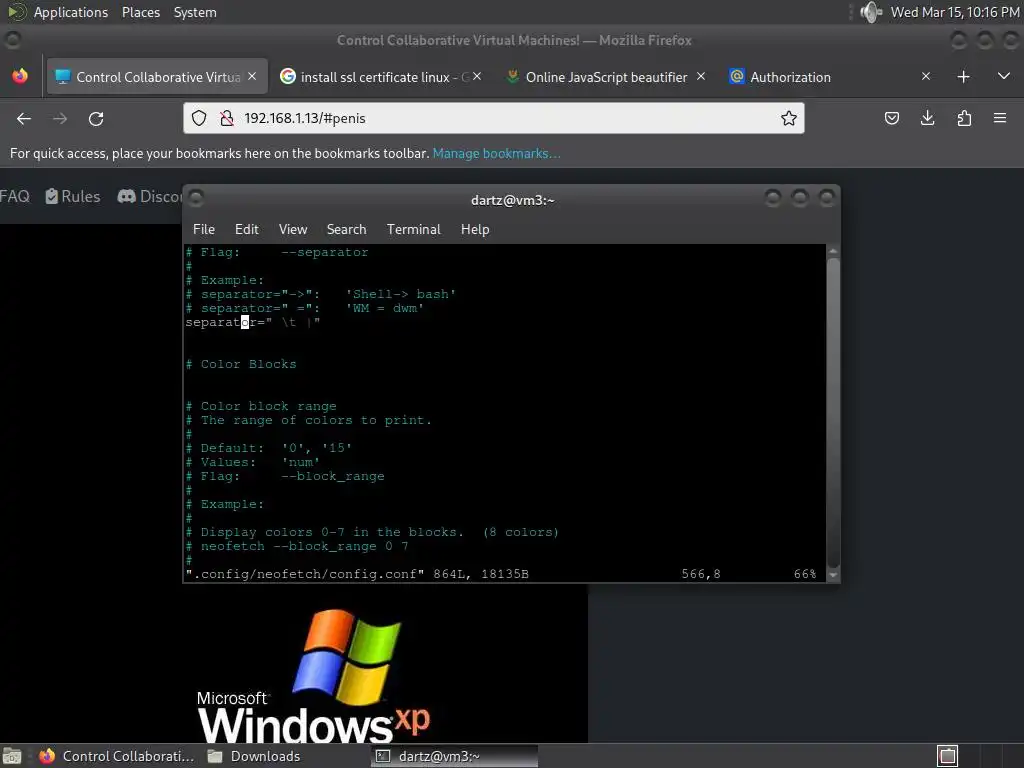Open the terminal View menu

293,229
